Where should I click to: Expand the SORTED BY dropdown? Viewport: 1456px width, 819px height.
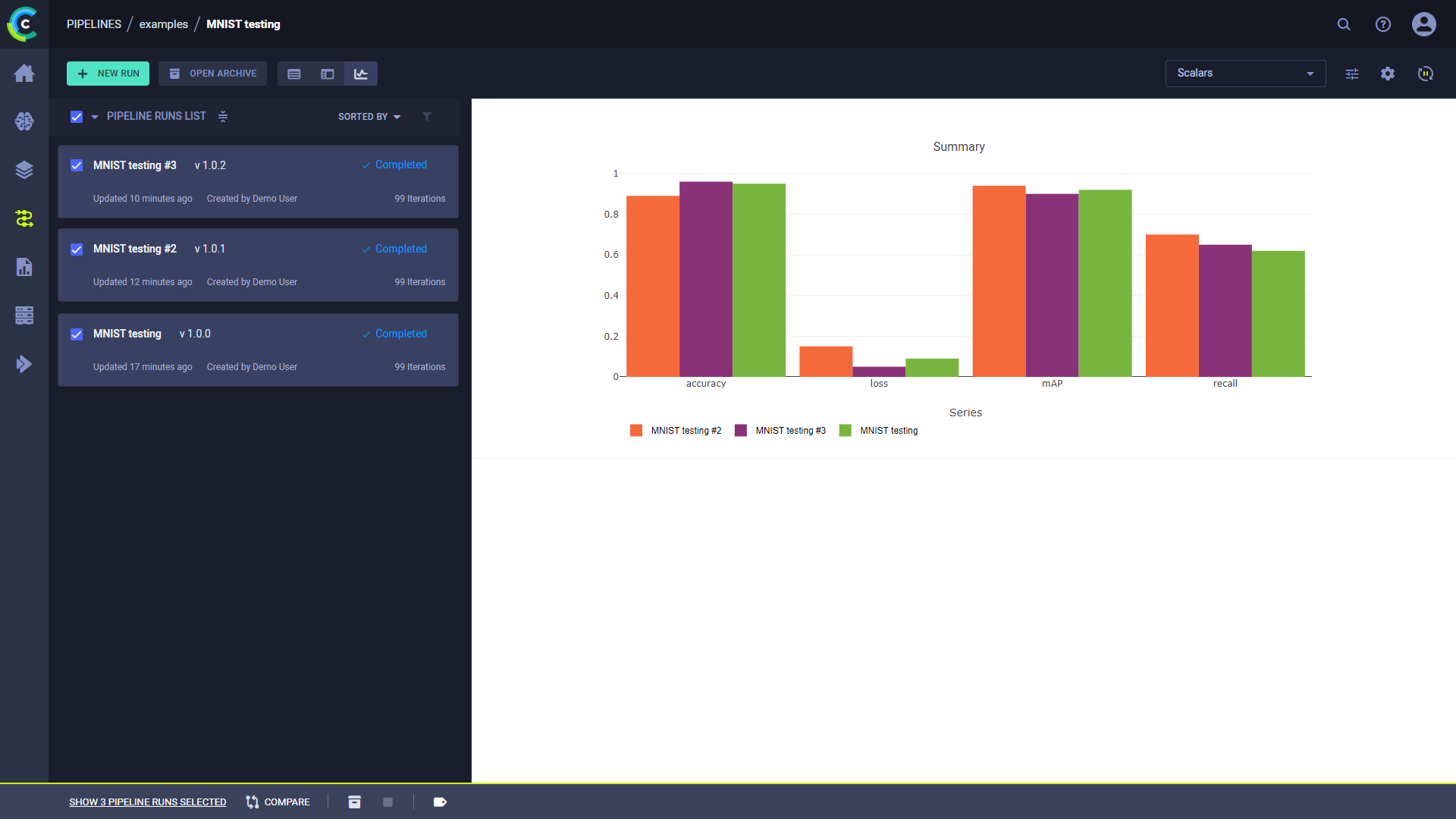tap(370, 117)
